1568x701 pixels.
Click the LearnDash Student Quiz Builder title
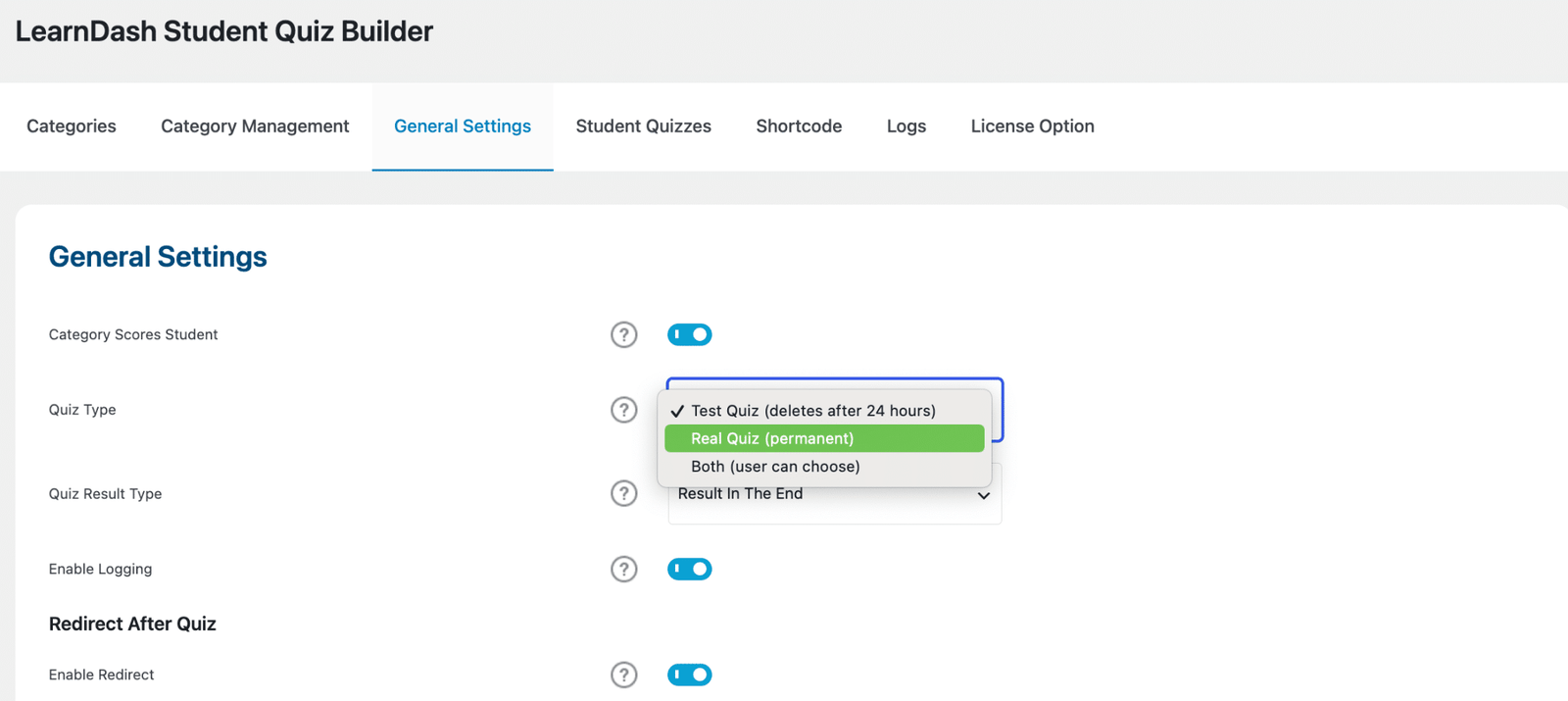[224, 31]
